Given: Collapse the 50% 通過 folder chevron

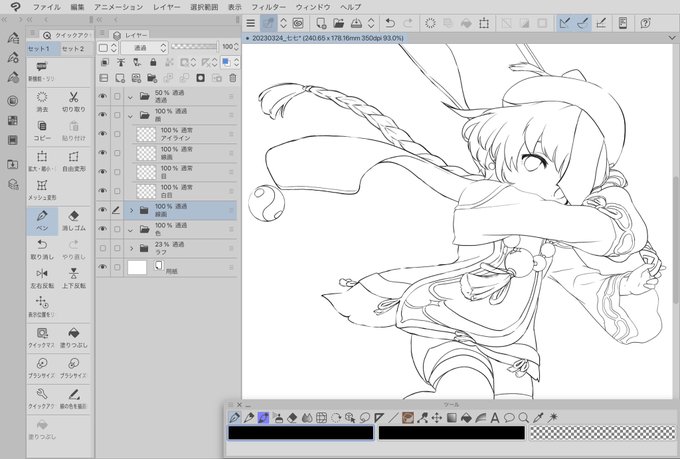Looking at the screenshot, I should click(x=131, y=97).
